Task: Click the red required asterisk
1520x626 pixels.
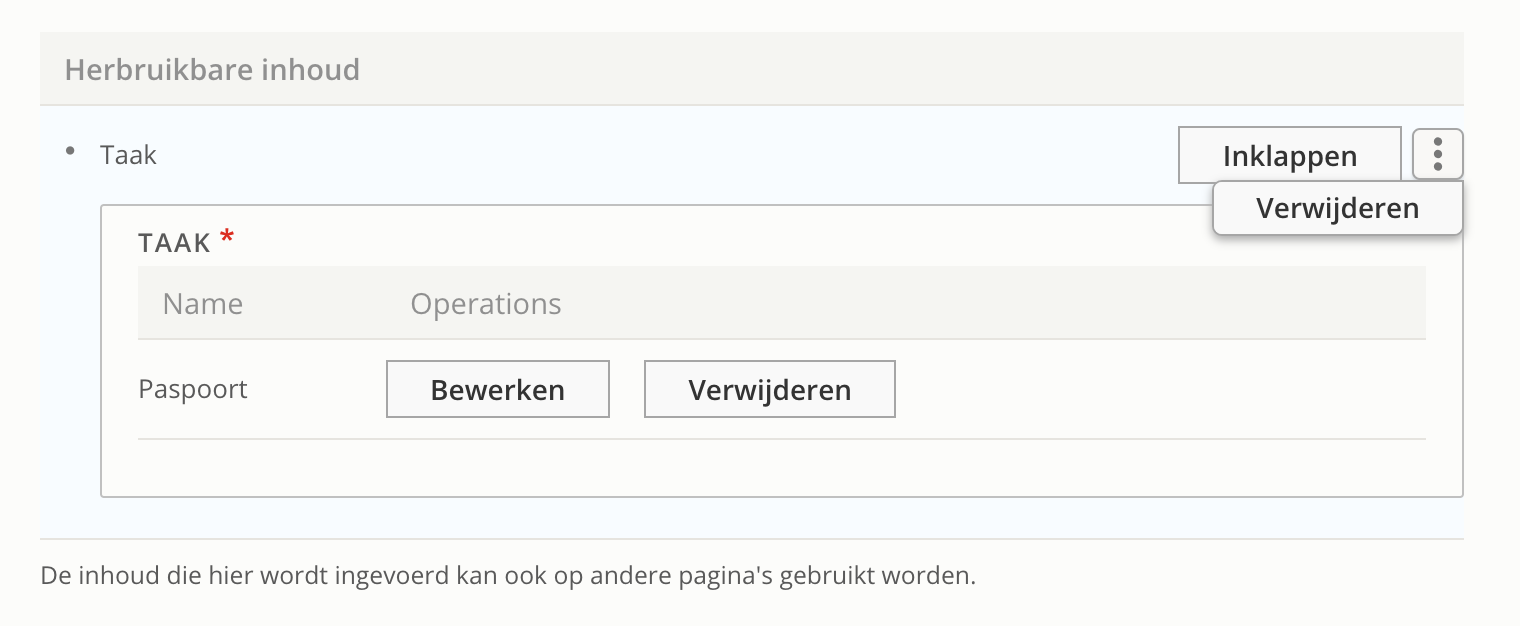Action: point(227,238)
